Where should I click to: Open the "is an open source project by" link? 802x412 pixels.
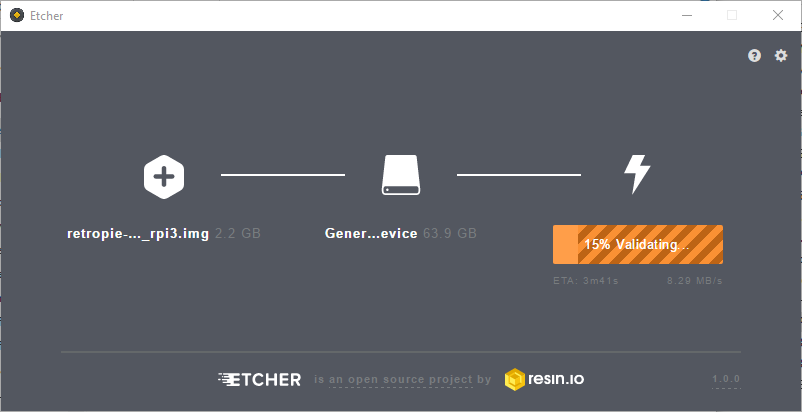403,380
